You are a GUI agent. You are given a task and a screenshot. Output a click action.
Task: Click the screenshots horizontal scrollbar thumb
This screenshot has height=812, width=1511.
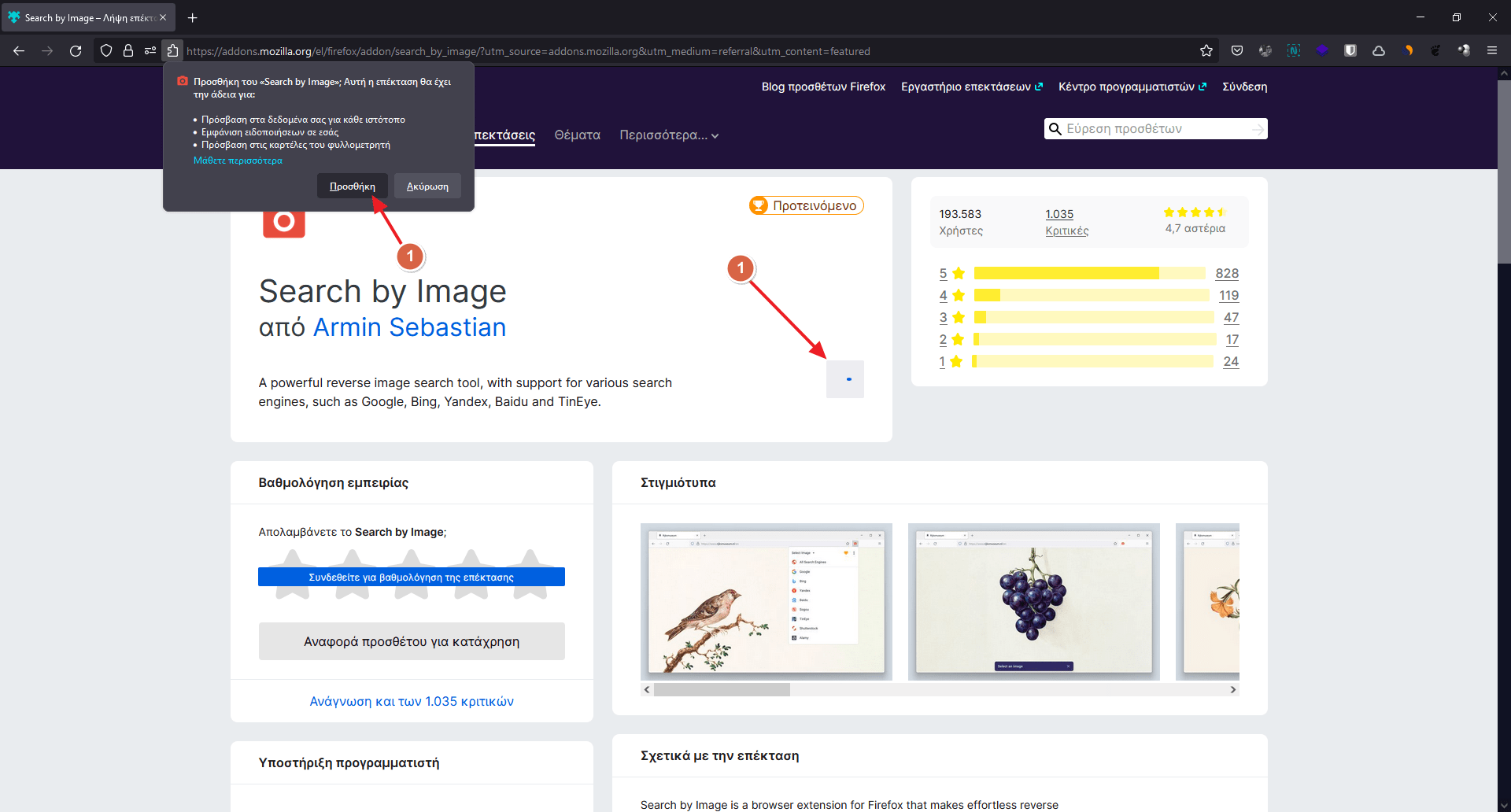tap(722, 690)
